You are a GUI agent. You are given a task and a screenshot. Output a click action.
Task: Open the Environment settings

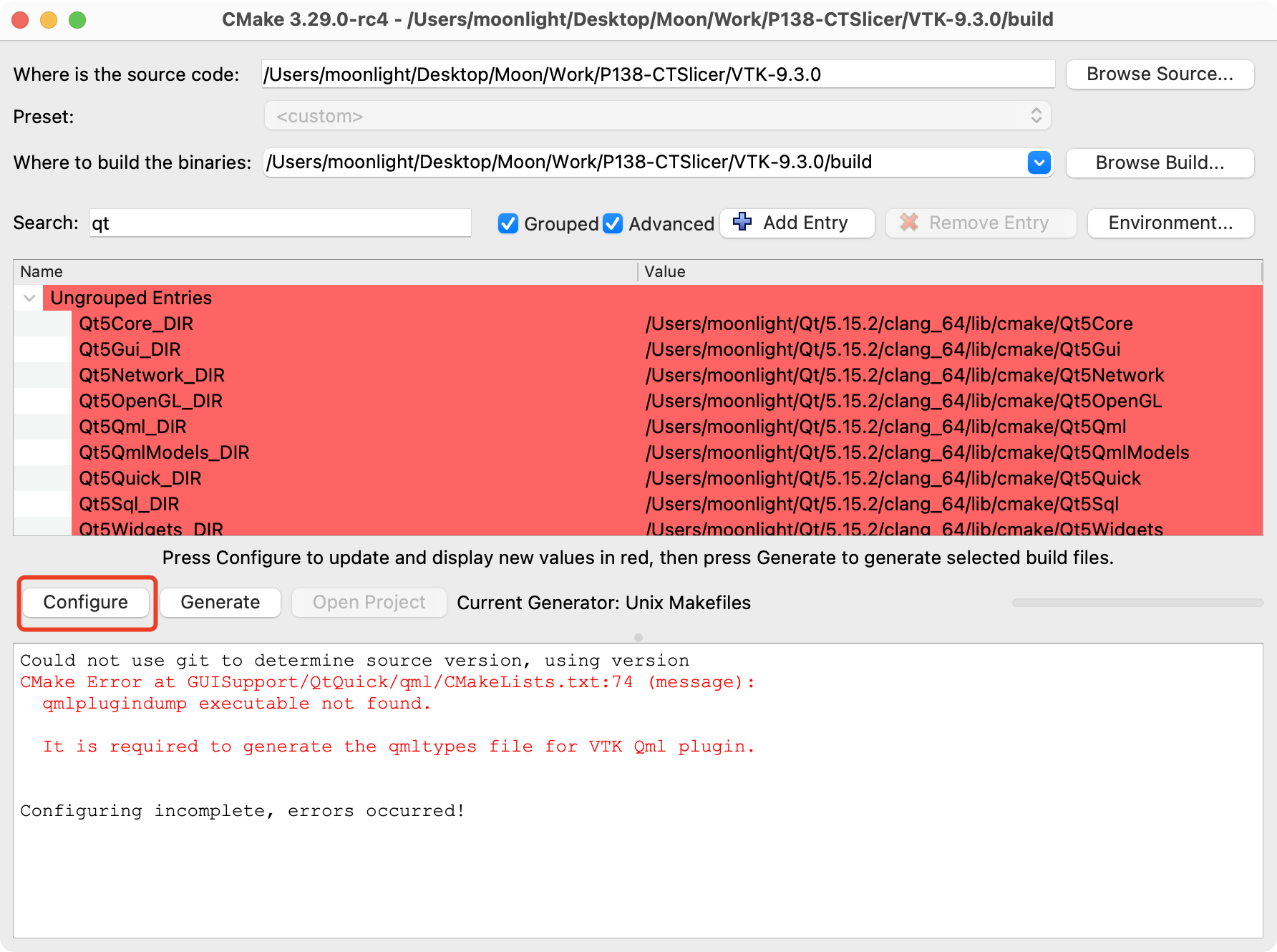coord(1170,223)
